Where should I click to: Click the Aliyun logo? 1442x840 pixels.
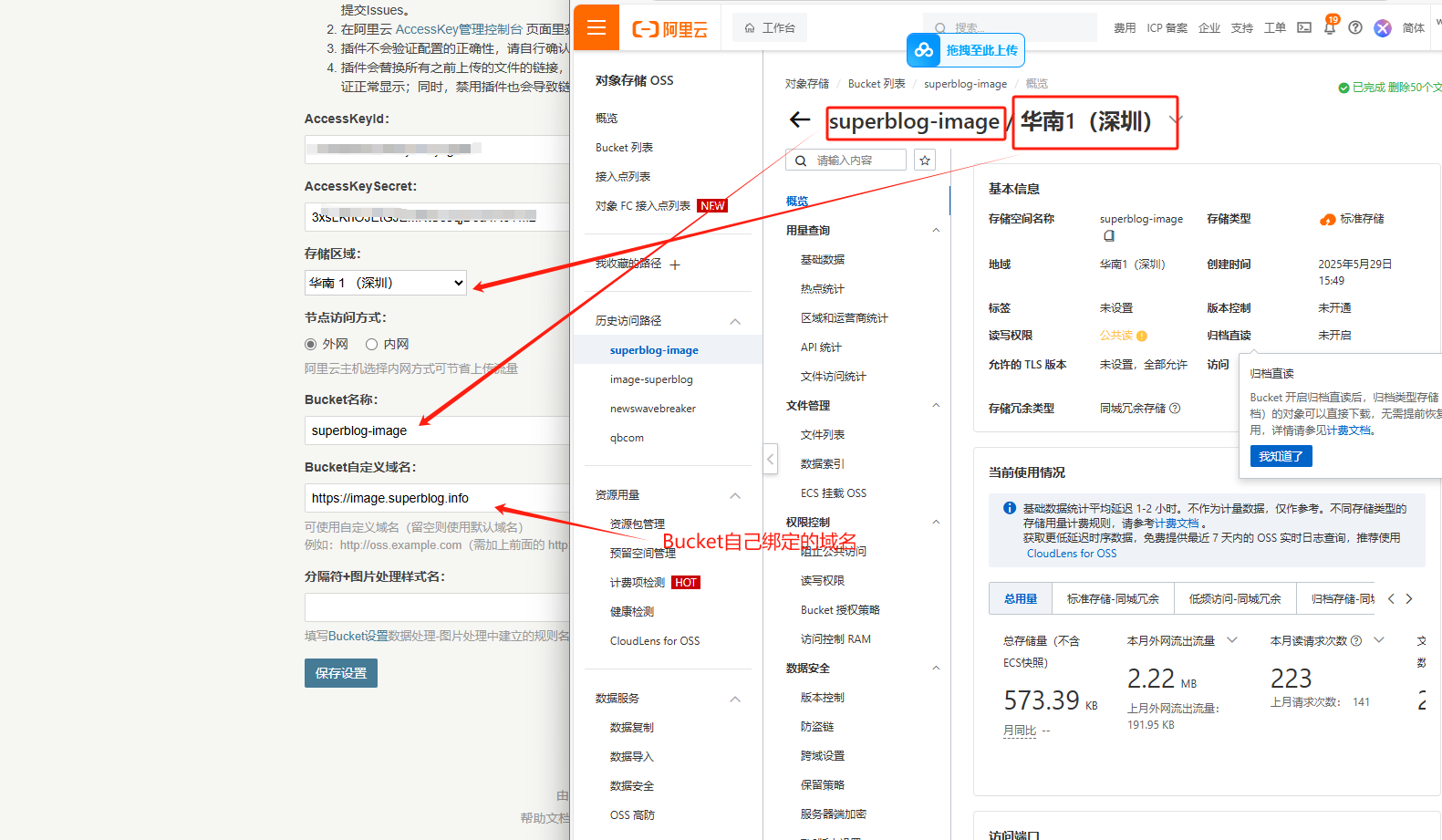point(669,29)
